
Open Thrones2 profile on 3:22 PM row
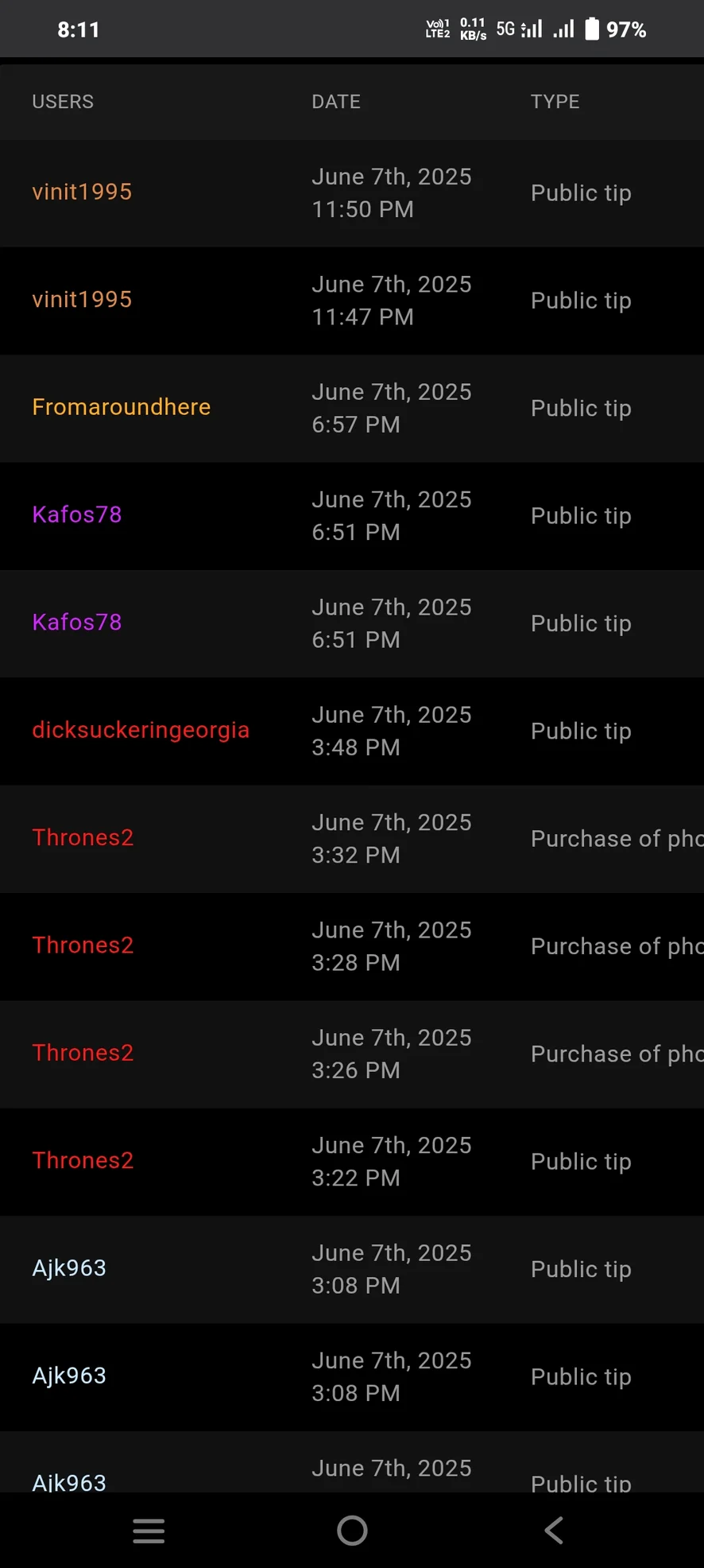point(83,1160)
